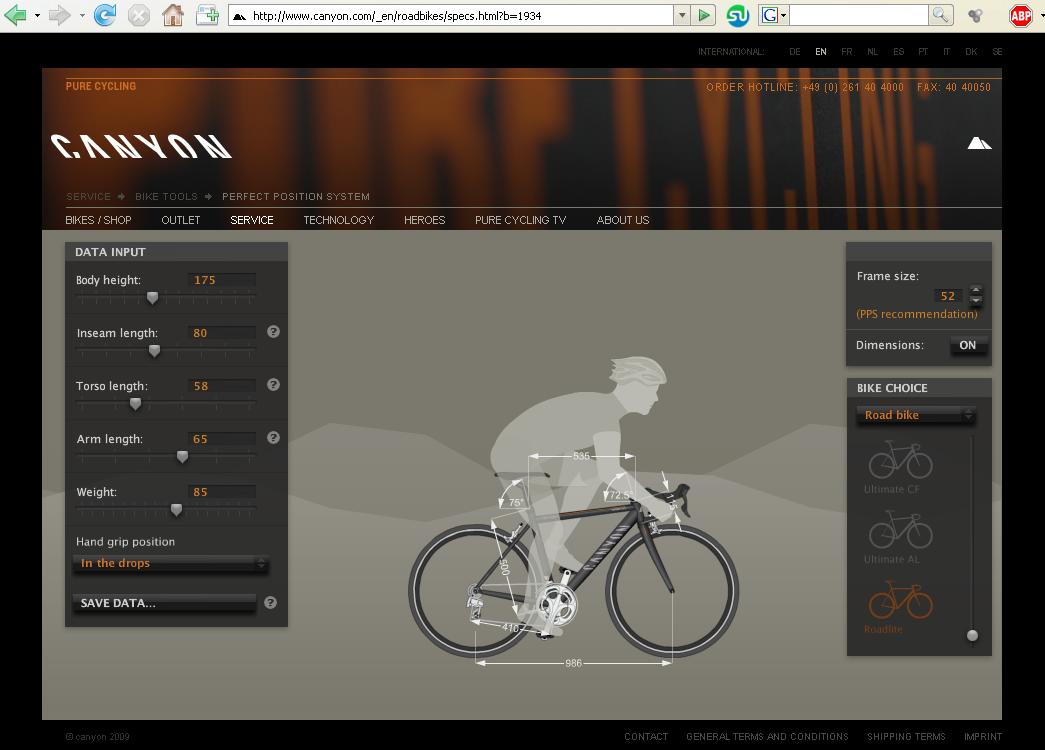Open the address bar history dropdown
Viewport: 1045px width, 750px height.
coord(682,15)
